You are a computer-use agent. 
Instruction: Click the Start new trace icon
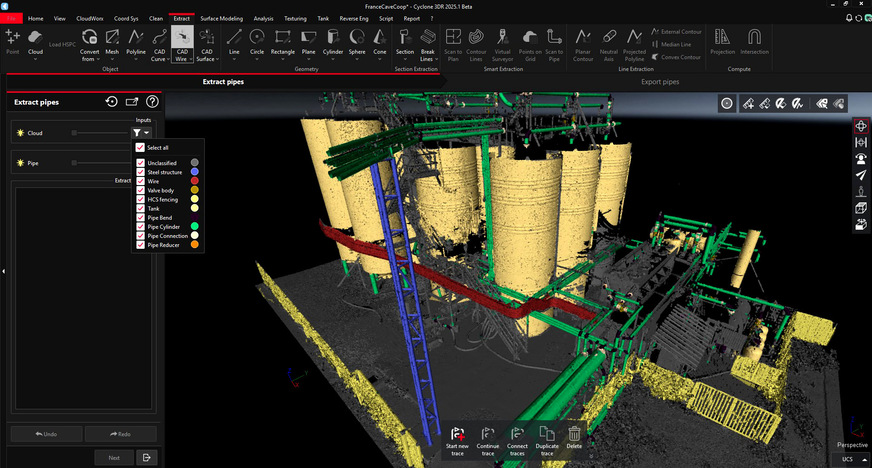457,433
